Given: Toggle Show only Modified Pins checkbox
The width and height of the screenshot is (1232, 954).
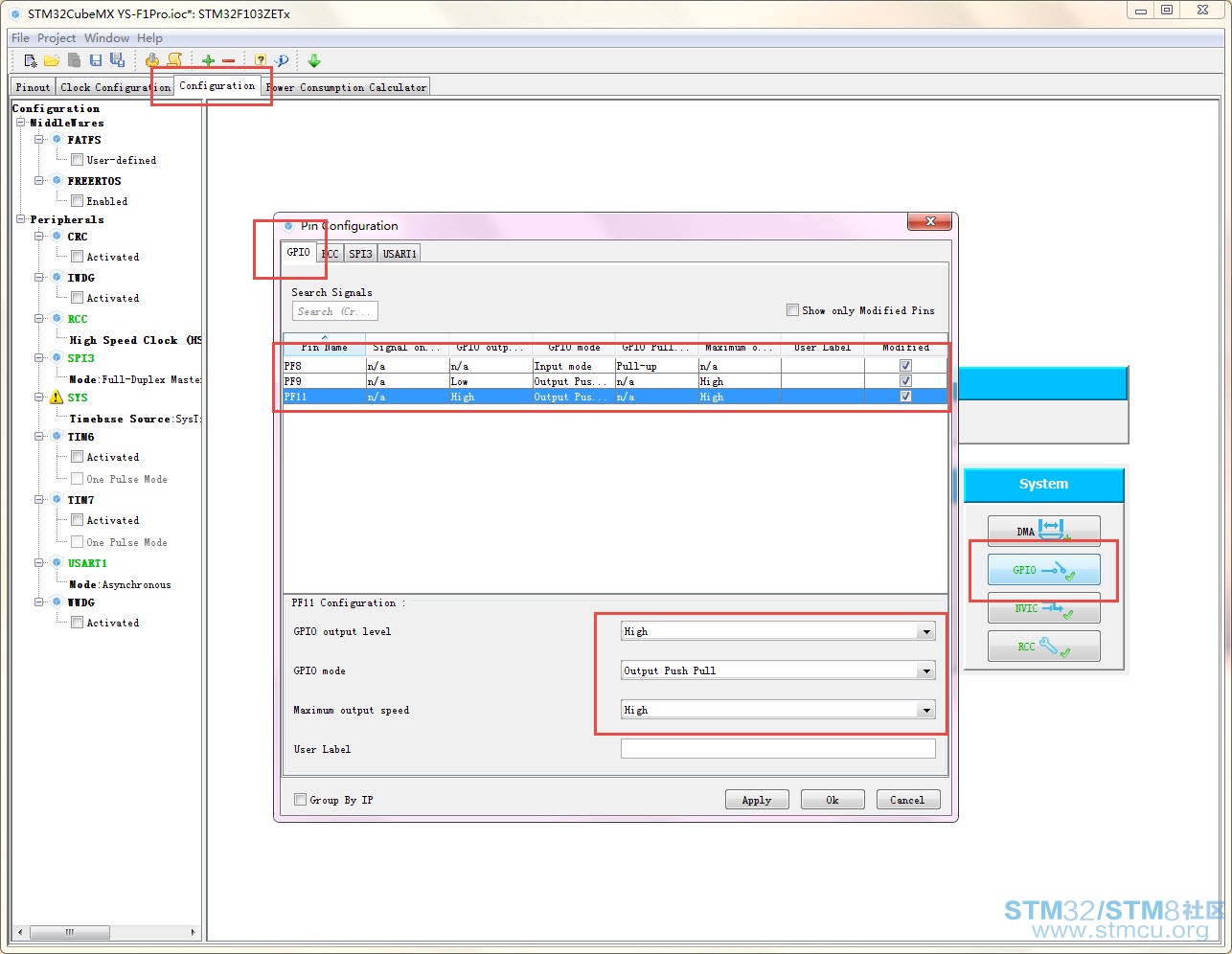Looking at the screenshot, I should (792, 309).
